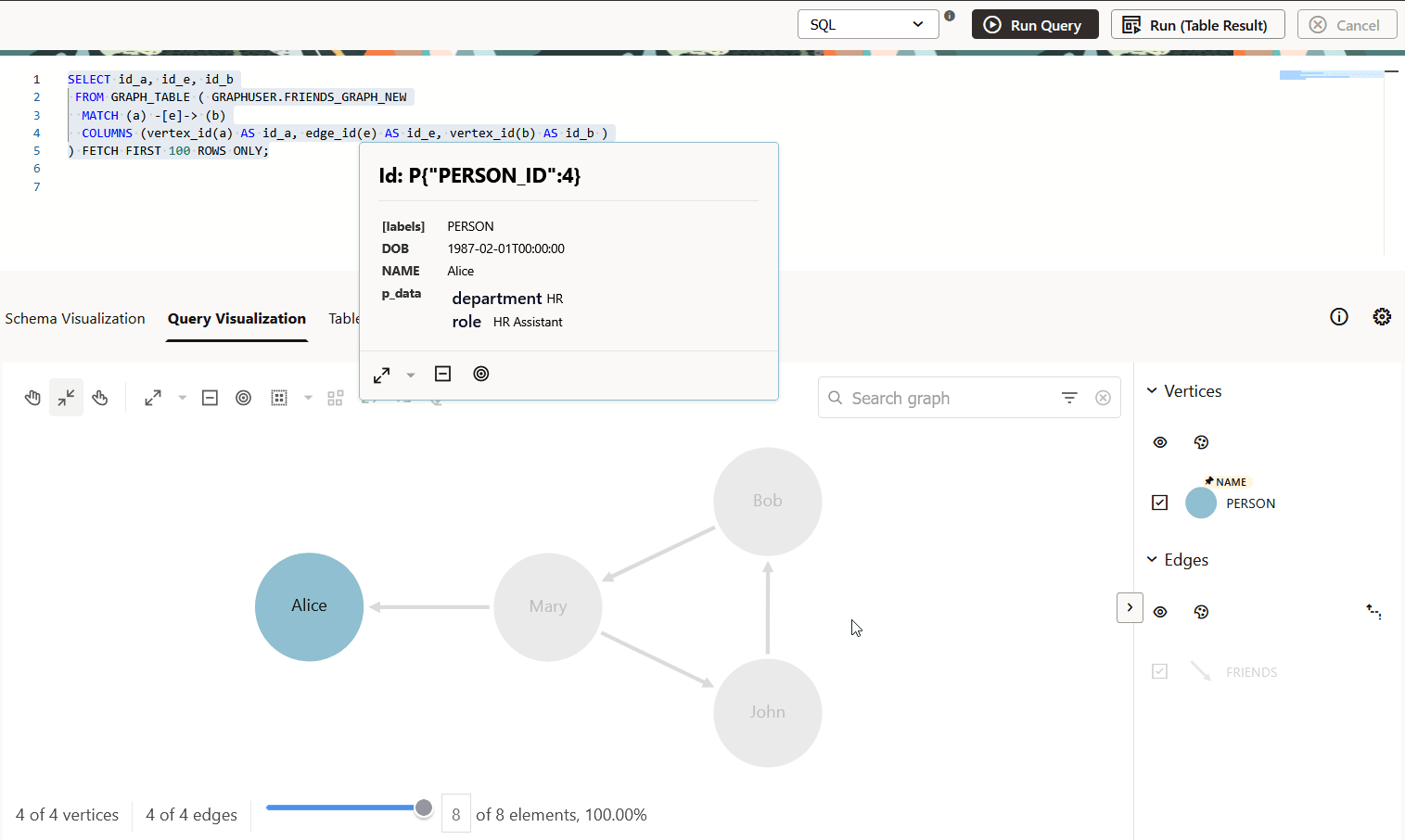Open the search filter options icon
Viewport: 1405px width, 840px height.
point(1069,398)
